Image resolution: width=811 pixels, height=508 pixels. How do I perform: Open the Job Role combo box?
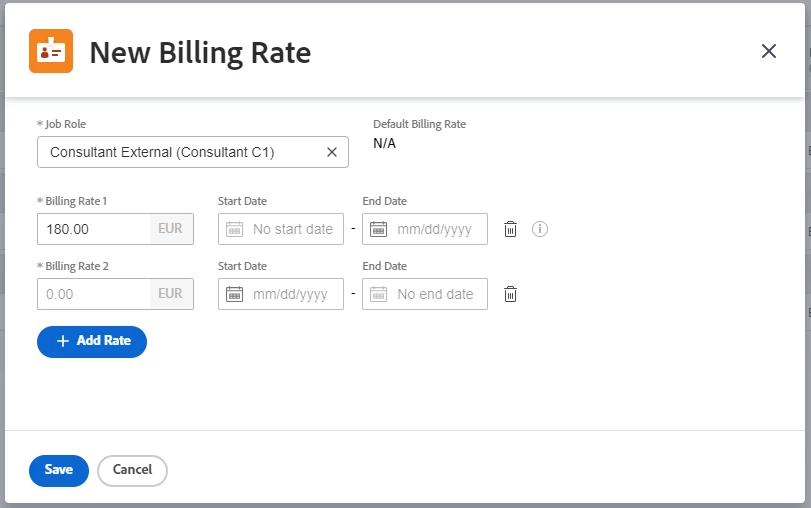tap(192, 152)
